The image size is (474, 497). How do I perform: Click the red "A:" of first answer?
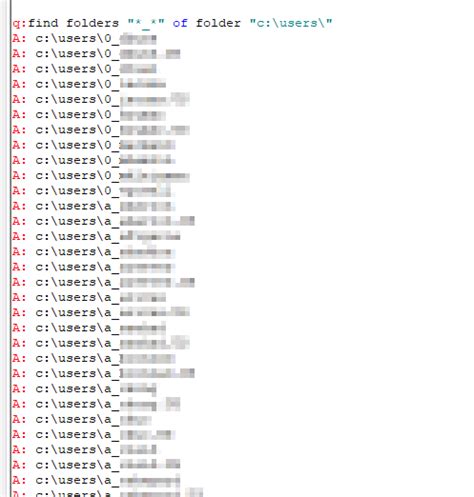point(19,39)
